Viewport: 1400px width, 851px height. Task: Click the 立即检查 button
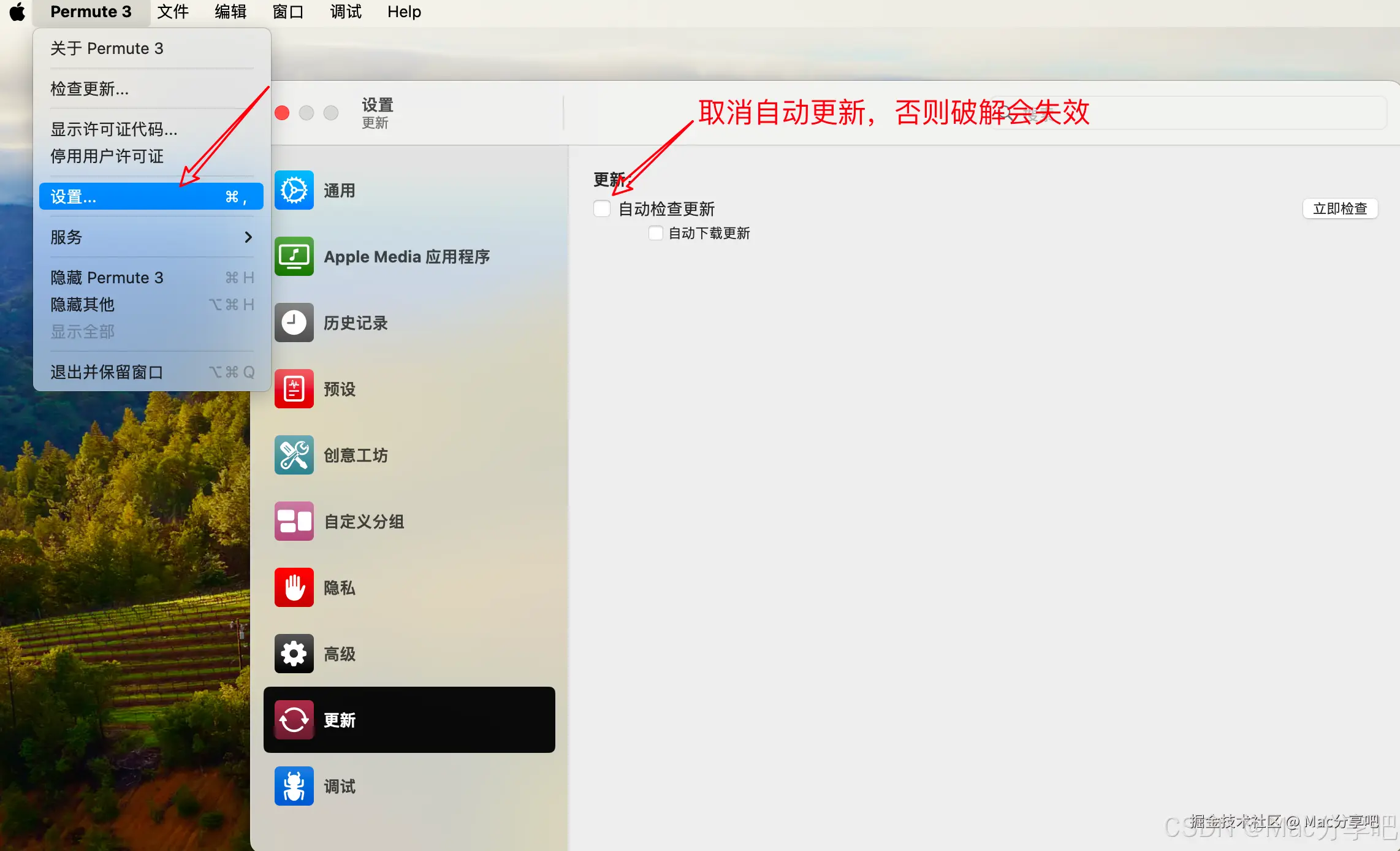pyautogui.click(x=1340, y=208)
